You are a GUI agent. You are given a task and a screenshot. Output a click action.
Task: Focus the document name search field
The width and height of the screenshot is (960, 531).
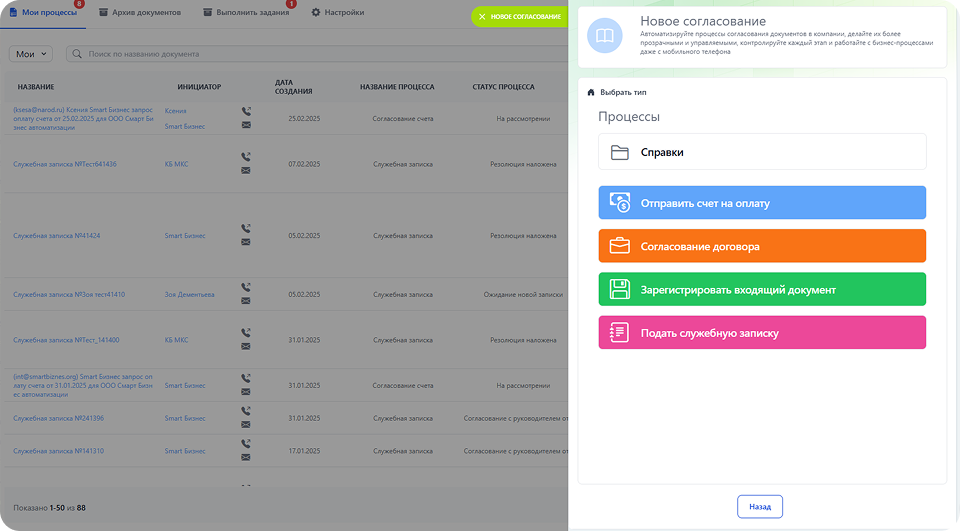(317, 54)
